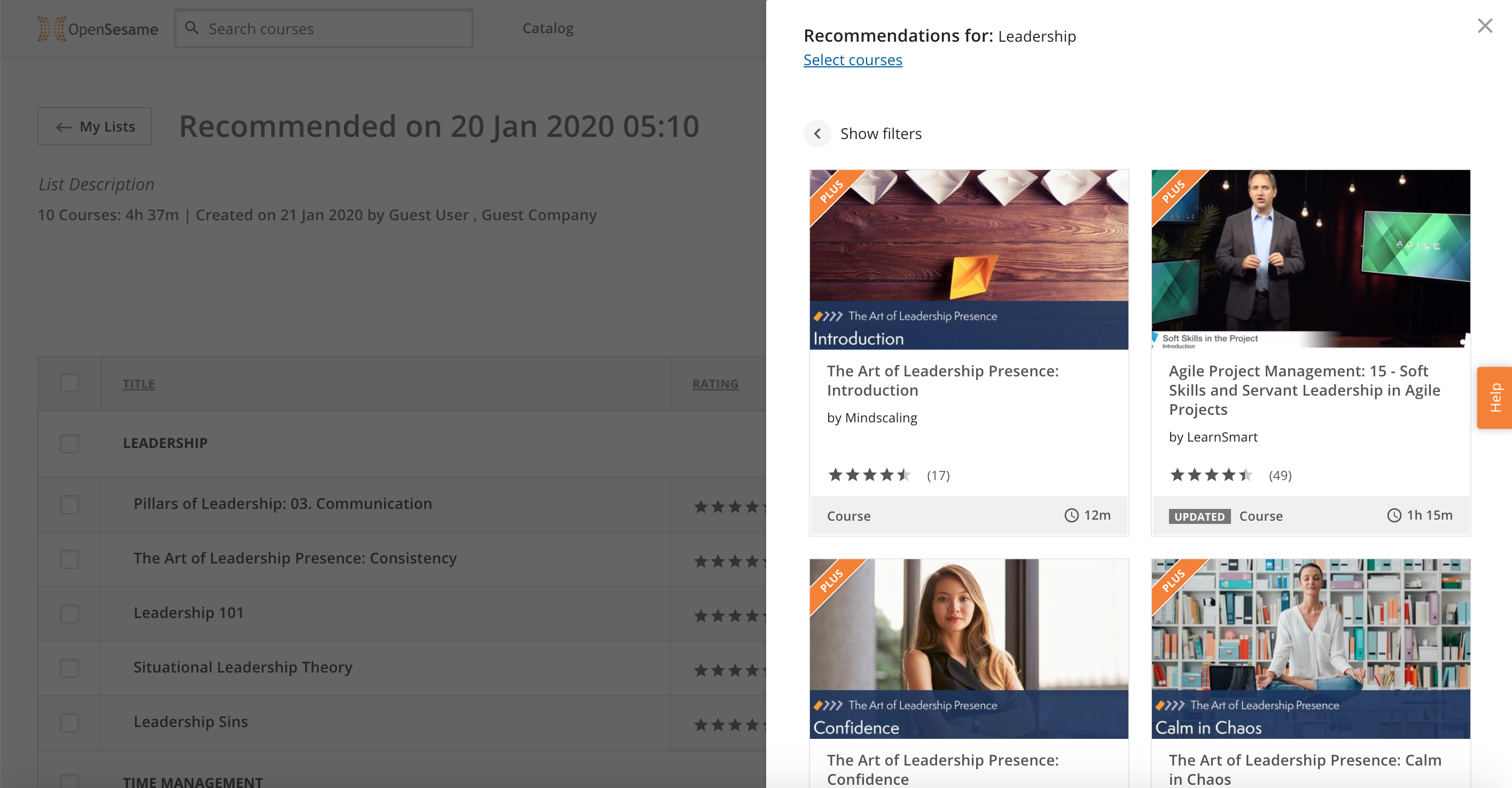Click the star rating for Leadership Sins row
The width and height of the screenshot is (1512, 788).
point(730,725)
